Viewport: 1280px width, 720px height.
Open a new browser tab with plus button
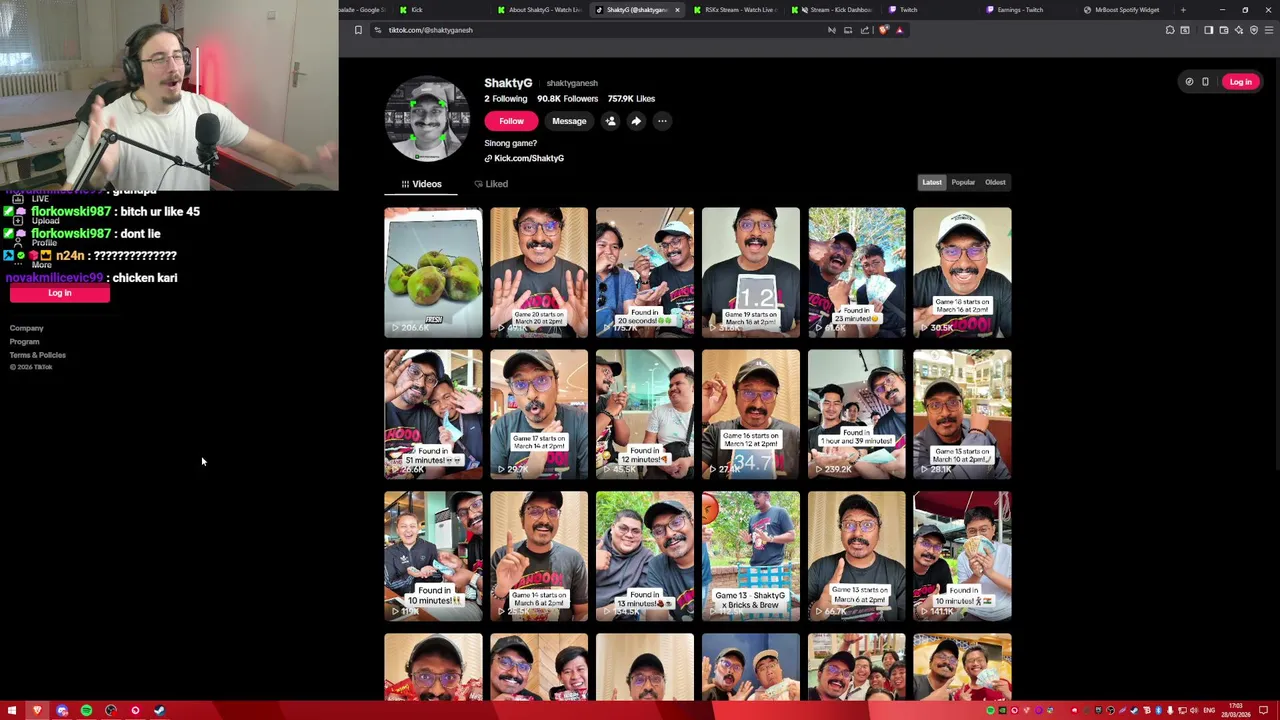pyautogui.click(x=1183, y=10)
